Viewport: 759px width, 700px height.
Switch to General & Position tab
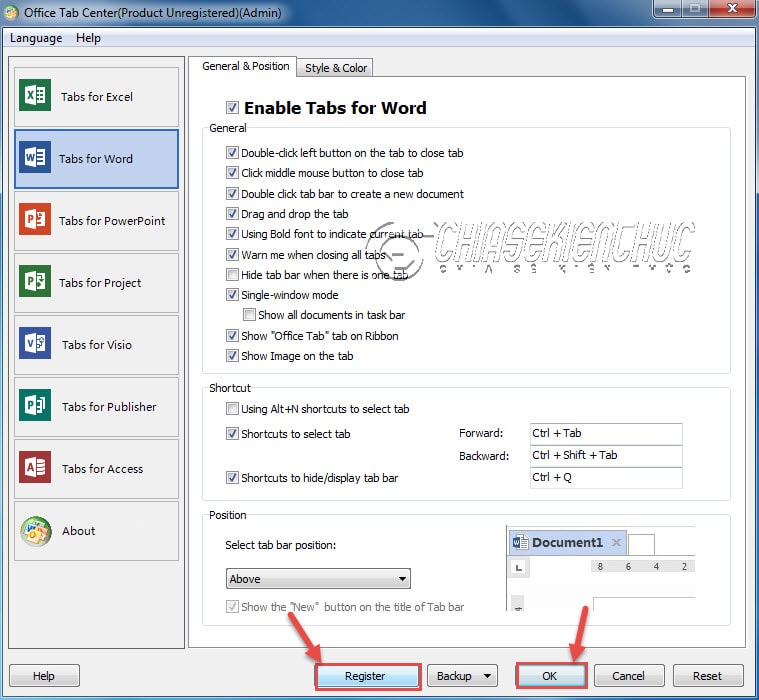245,66
